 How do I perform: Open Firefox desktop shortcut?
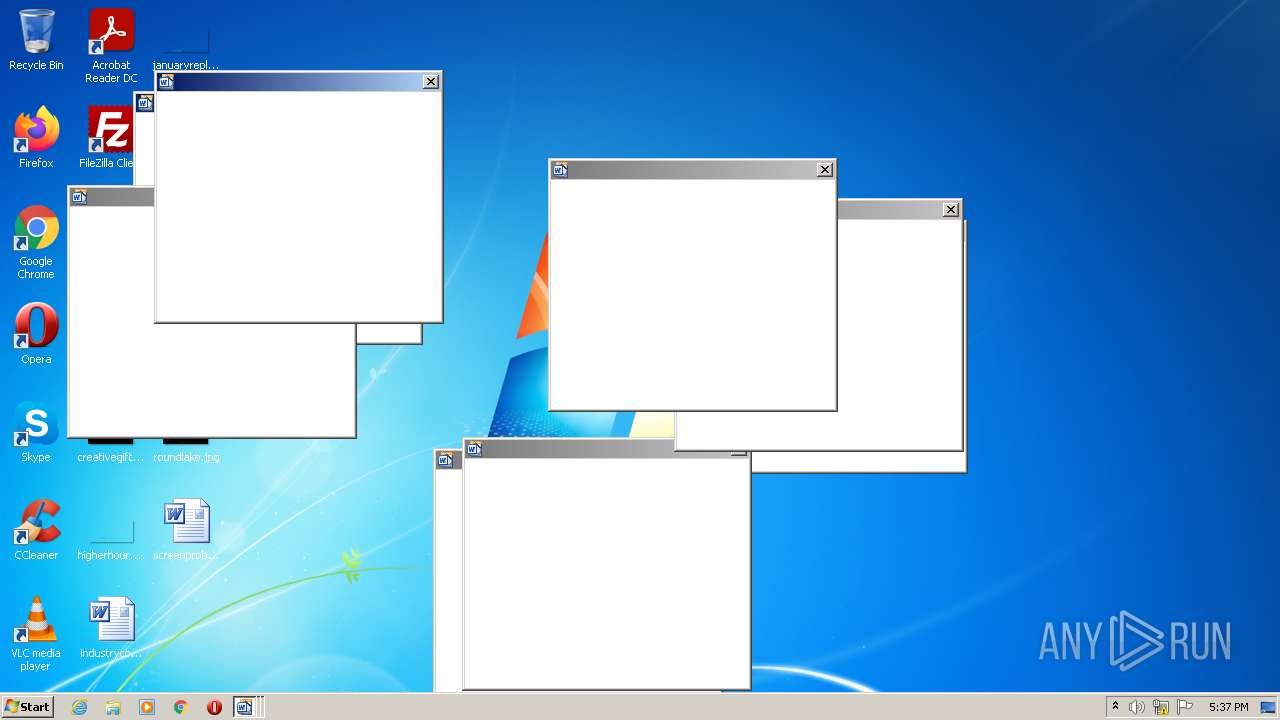point(36,138)
